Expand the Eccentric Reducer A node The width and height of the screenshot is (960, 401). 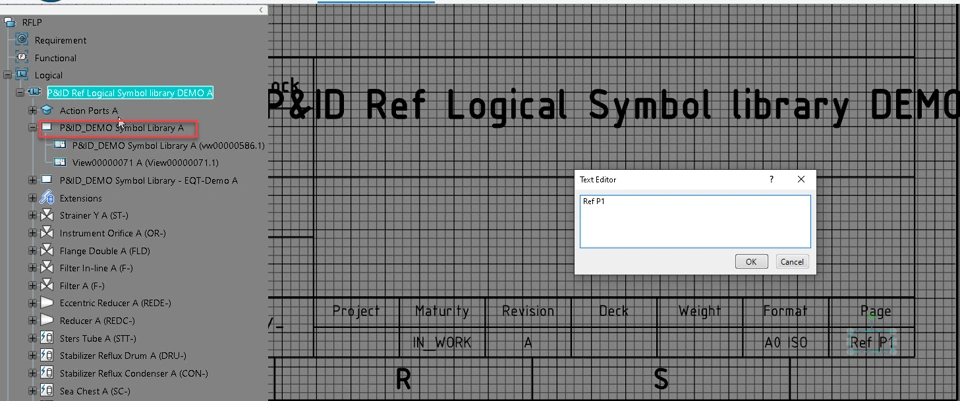click(x=32, y=302)
